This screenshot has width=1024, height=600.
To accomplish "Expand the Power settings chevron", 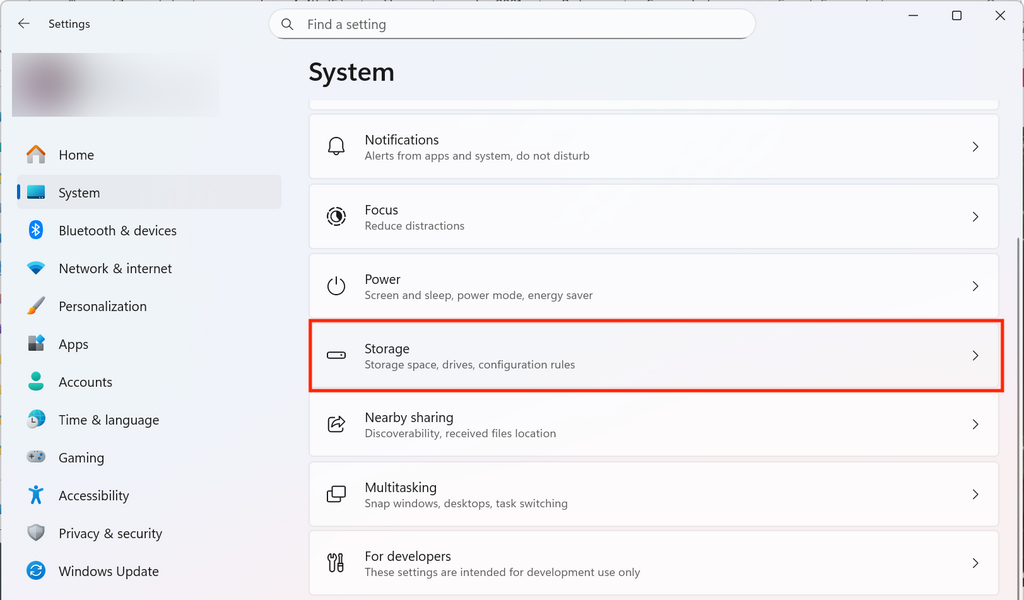I will 975,286.
